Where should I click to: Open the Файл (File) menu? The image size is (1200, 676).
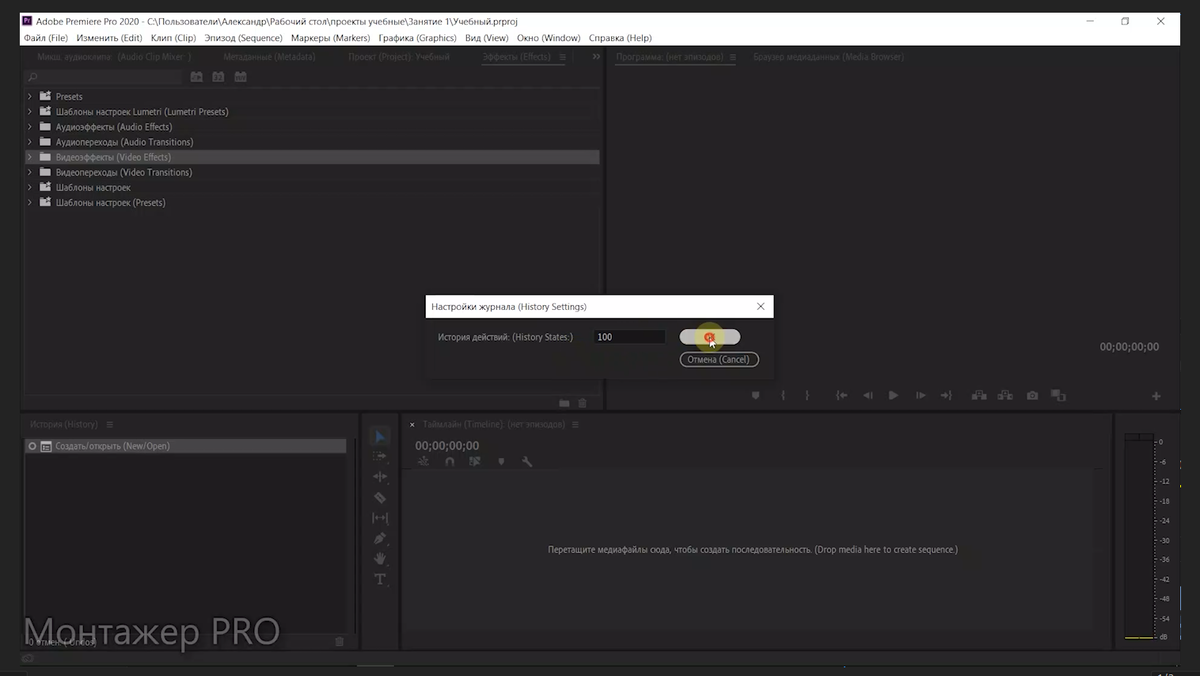click(46, 38)
